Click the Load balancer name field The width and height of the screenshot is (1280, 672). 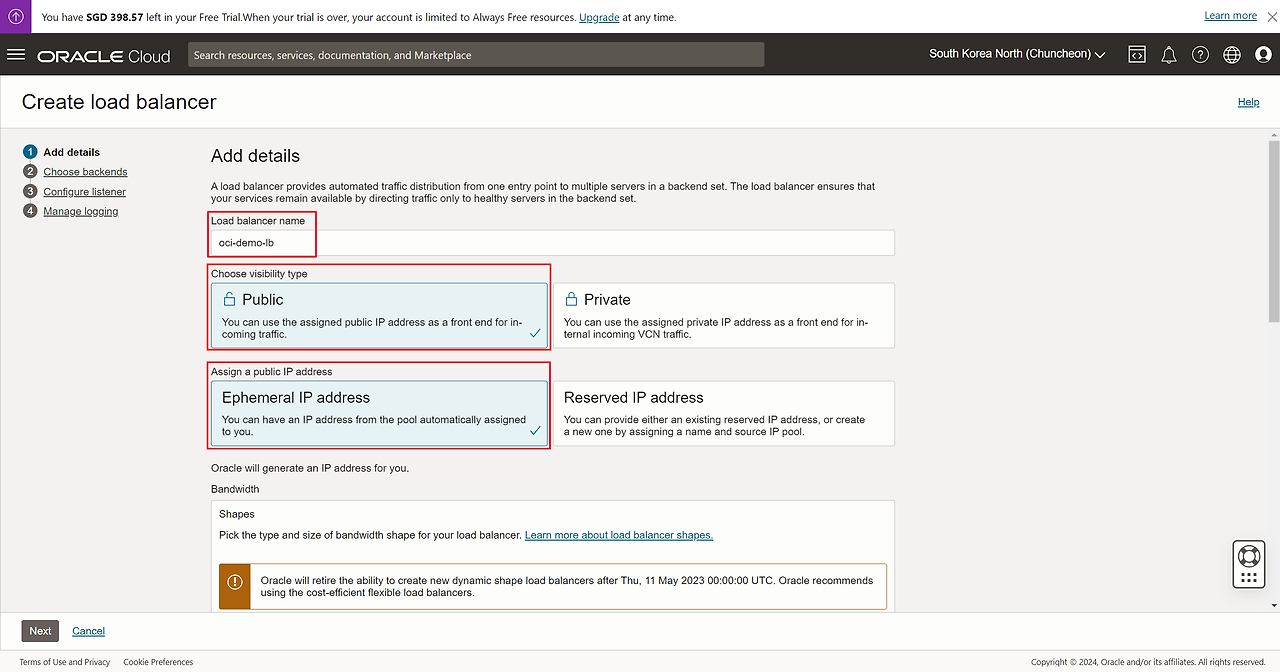coord(552,243)
